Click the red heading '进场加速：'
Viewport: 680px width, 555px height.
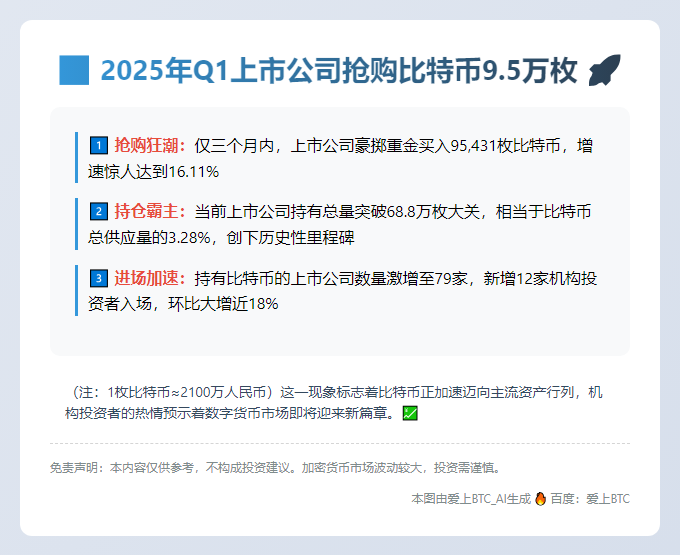(150, 278)
